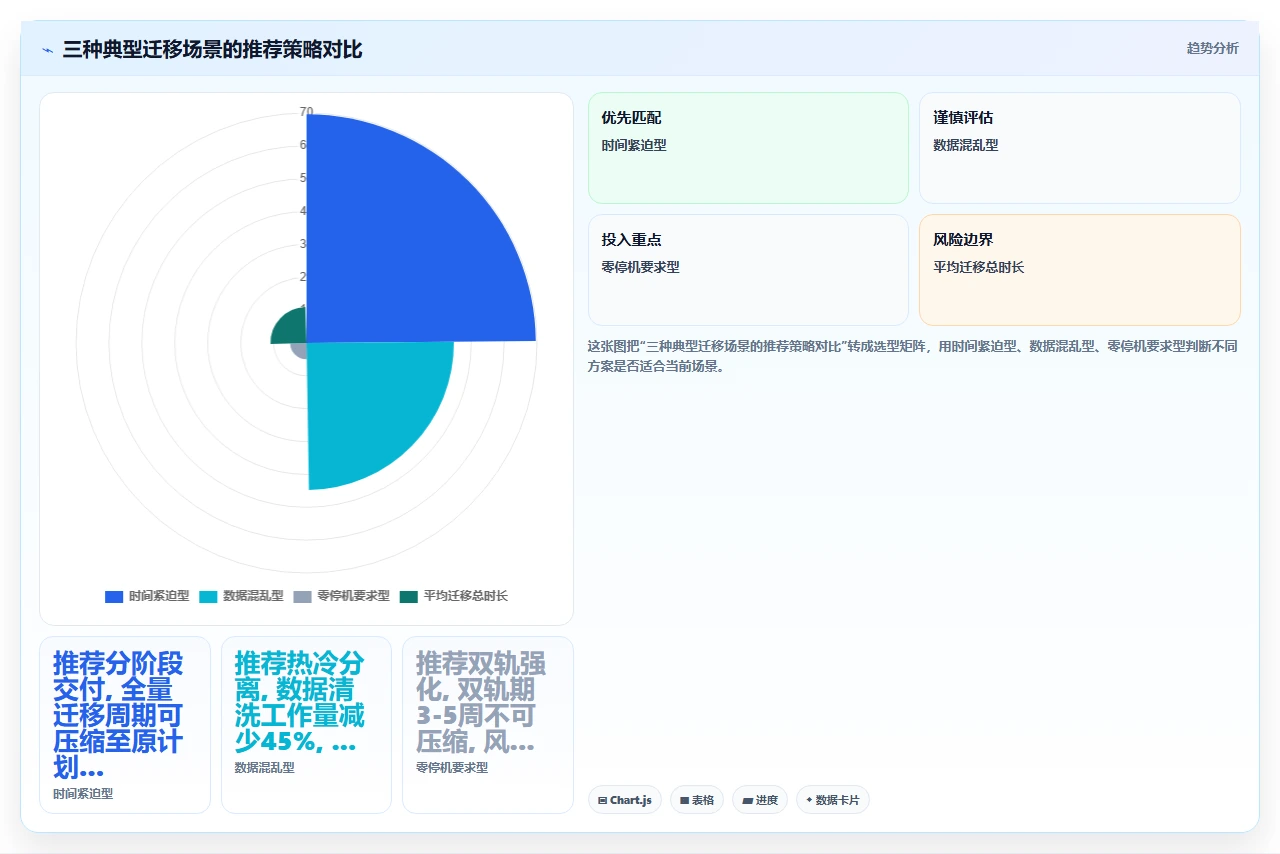1280x854 pixels.
Task: Click the title 三种典型迁移场景的推荐策略对比
Action: pos(212,49)
